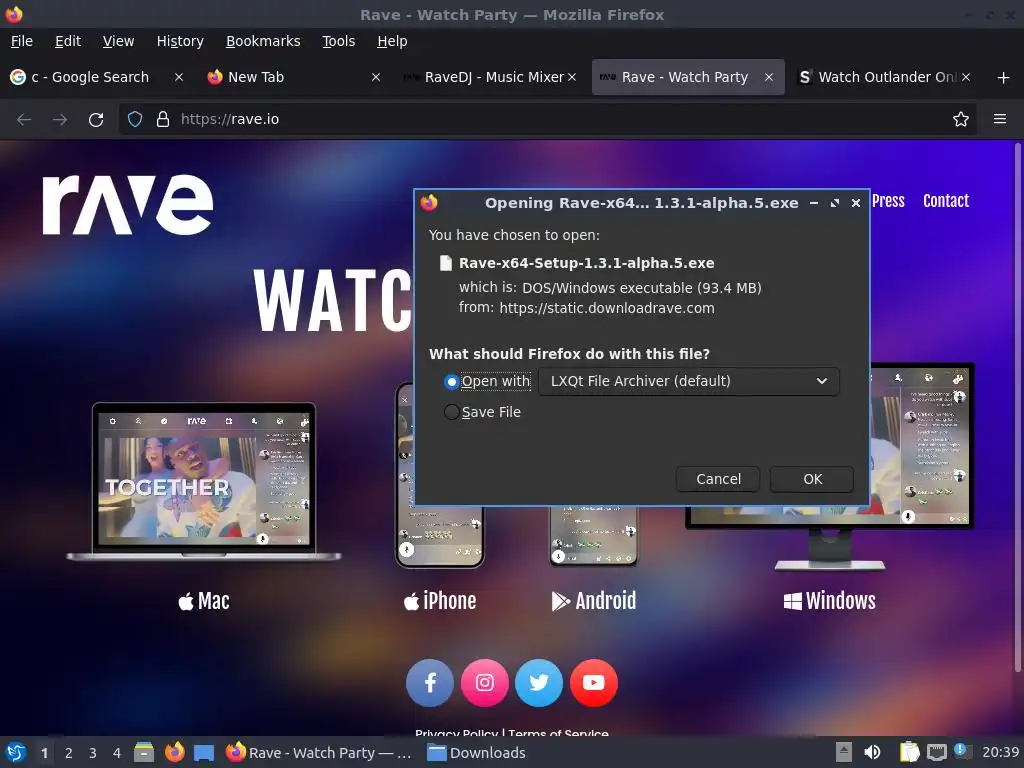Click the Firefox back arrow
Viewport: 1024px width, 768px height.
[x=24, y=120]
